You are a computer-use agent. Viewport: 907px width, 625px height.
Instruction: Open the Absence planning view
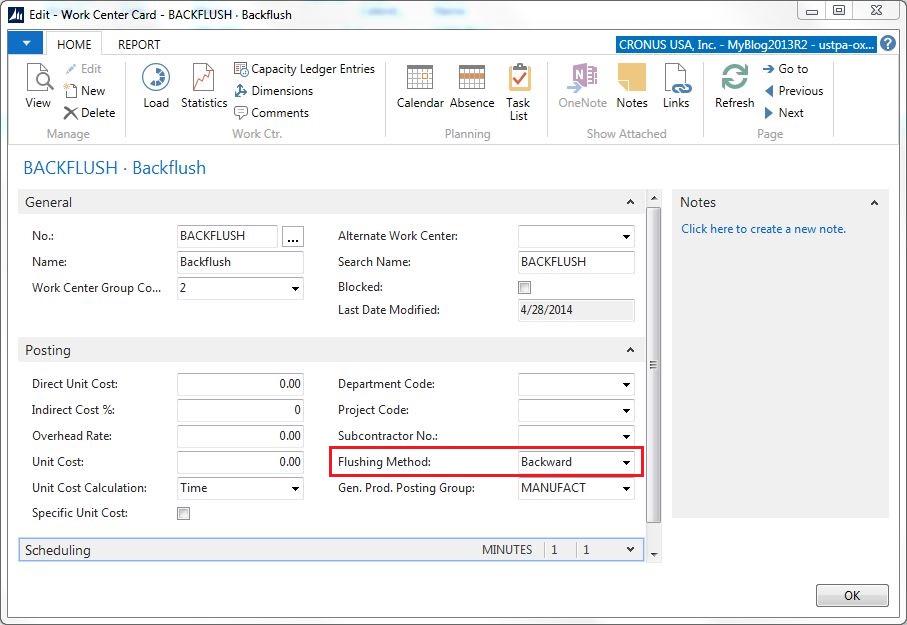coord(472,86)
